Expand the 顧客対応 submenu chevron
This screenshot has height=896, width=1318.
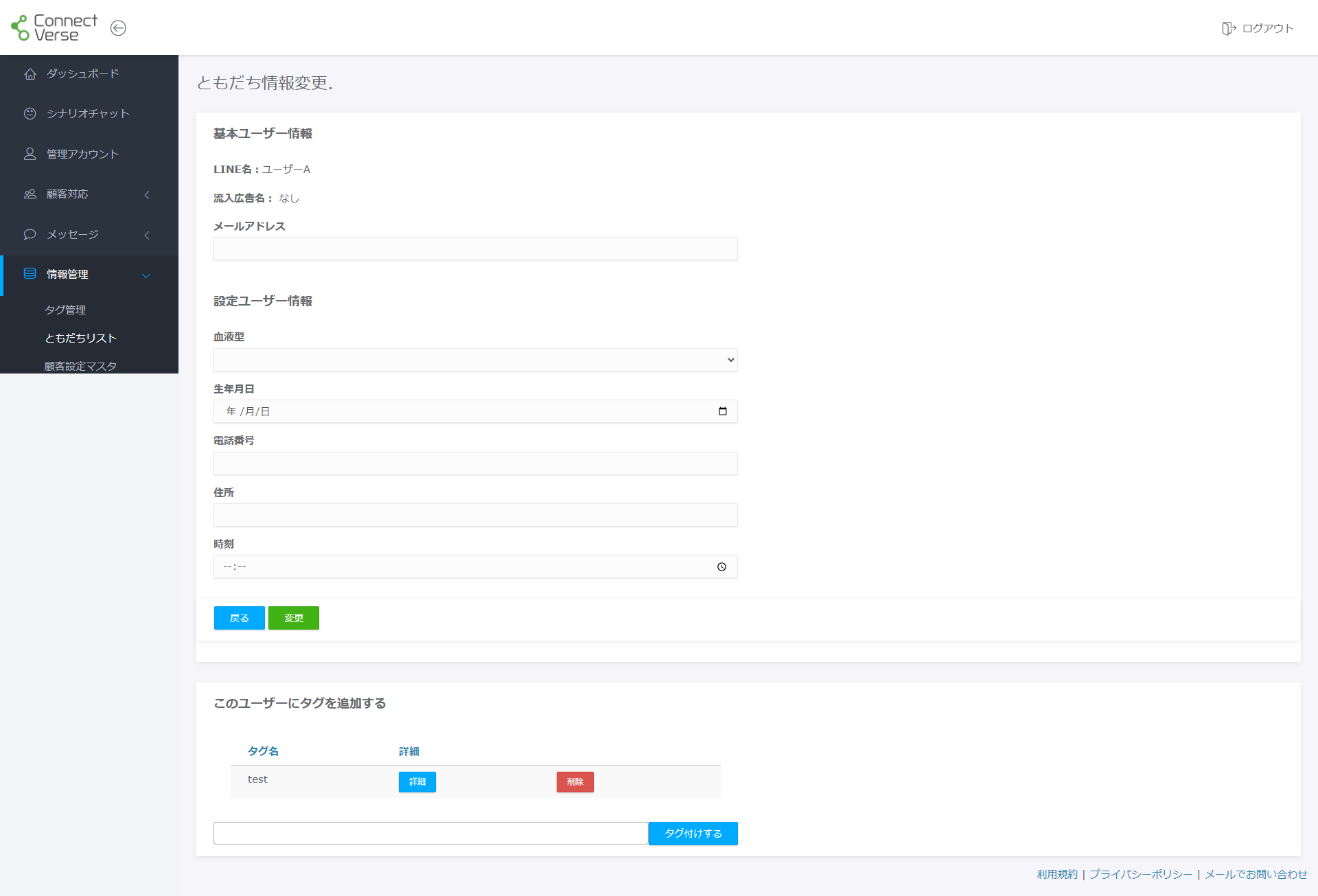pyautogui.click(x=147, y=195)
